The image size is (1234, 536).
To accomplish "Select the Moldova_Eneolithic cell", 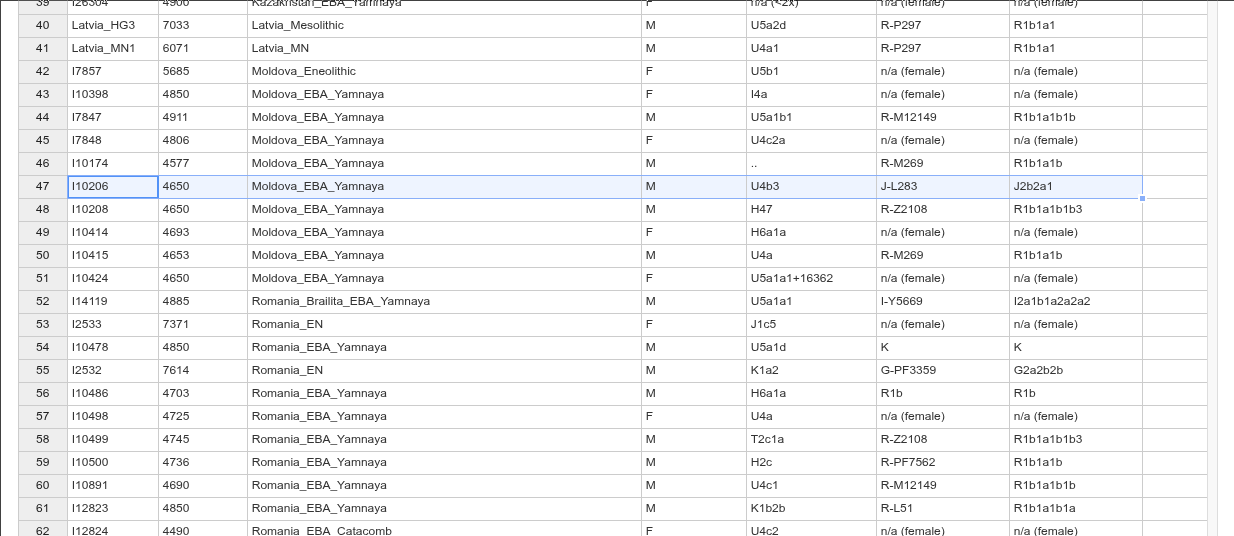I will tap(444, 71).
